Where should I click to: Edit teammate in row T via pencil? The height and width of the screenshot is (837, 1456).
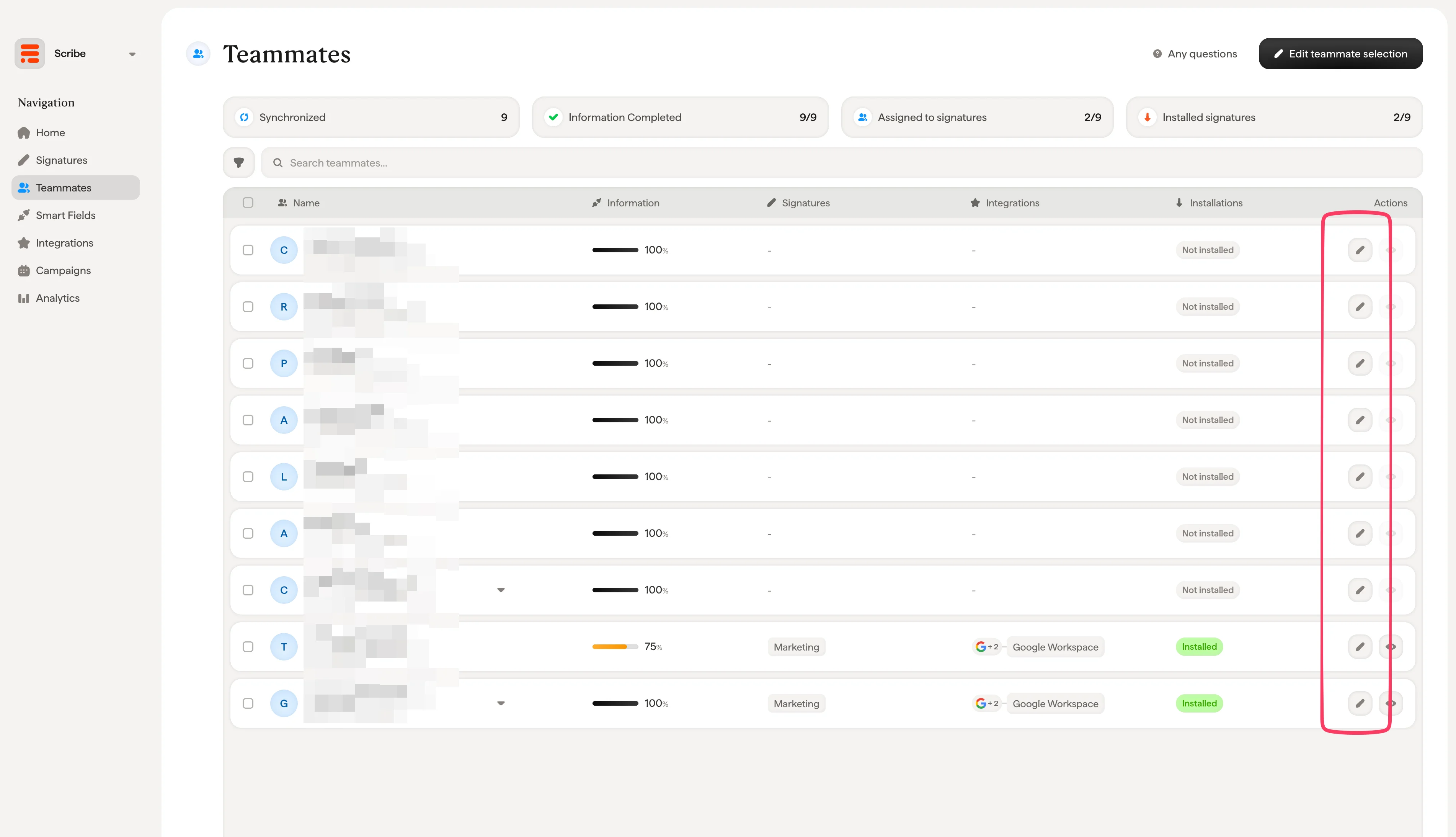pyautogui.click(x=1360, y=647)
